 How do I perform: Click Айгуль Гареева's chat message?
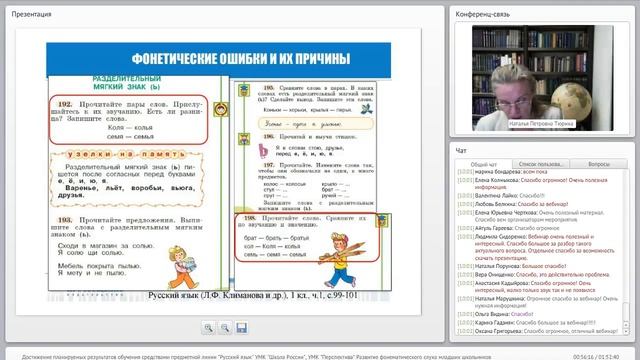click(x=509, y=228)
